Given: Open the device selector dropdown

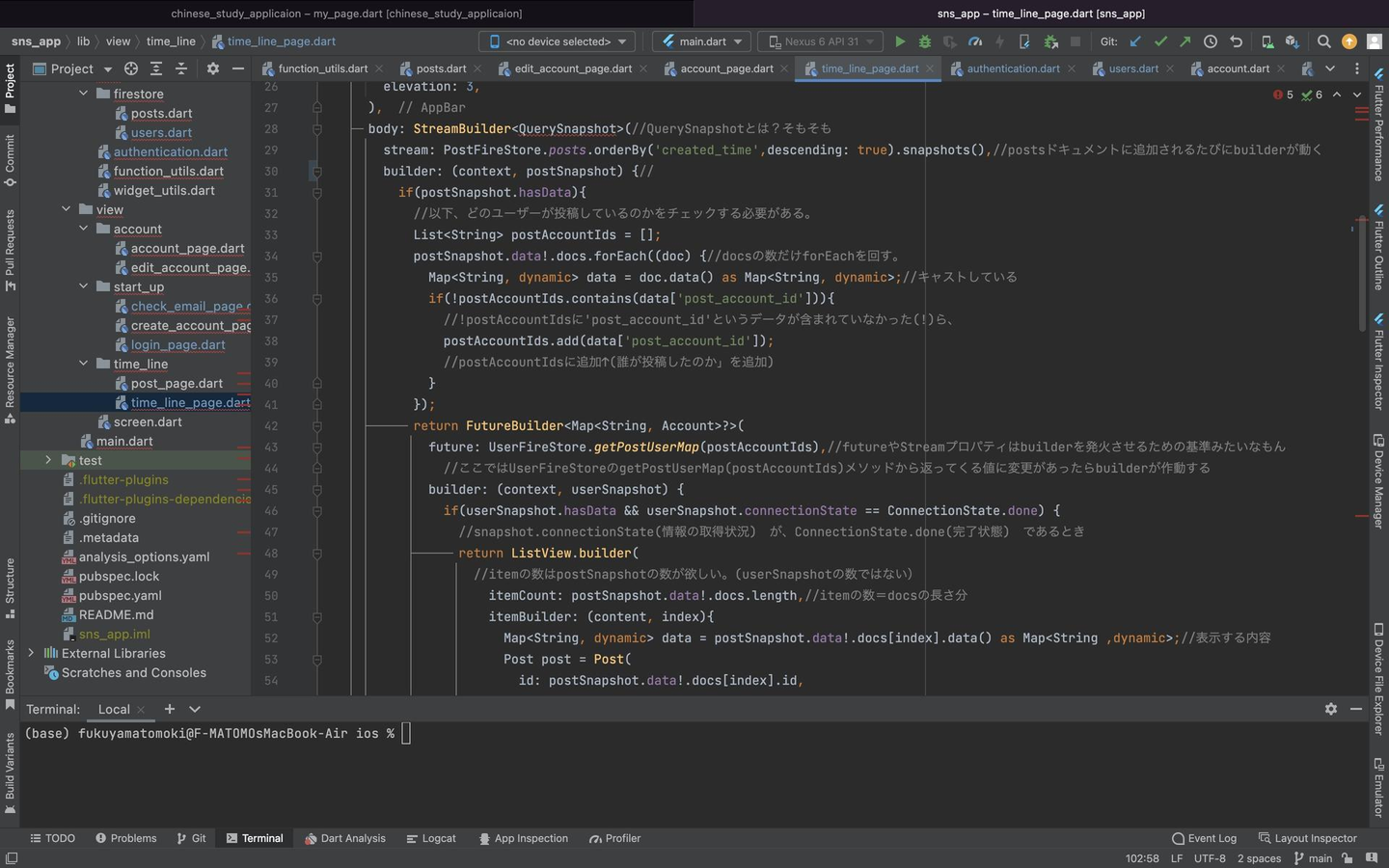Looking at the screenshot, I should (x=558, y=41).
